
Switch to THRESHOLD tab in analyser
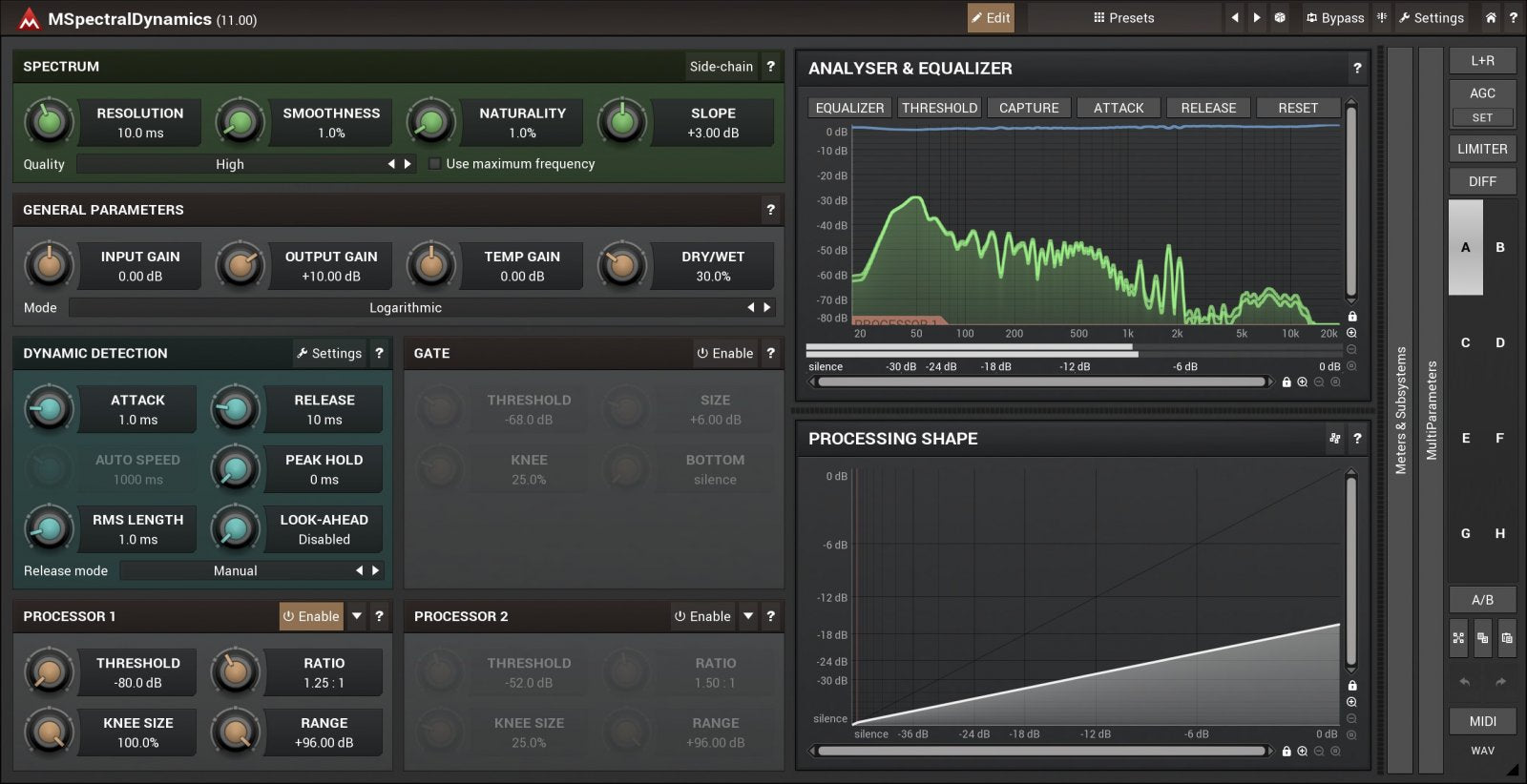[x=940, y=108]
